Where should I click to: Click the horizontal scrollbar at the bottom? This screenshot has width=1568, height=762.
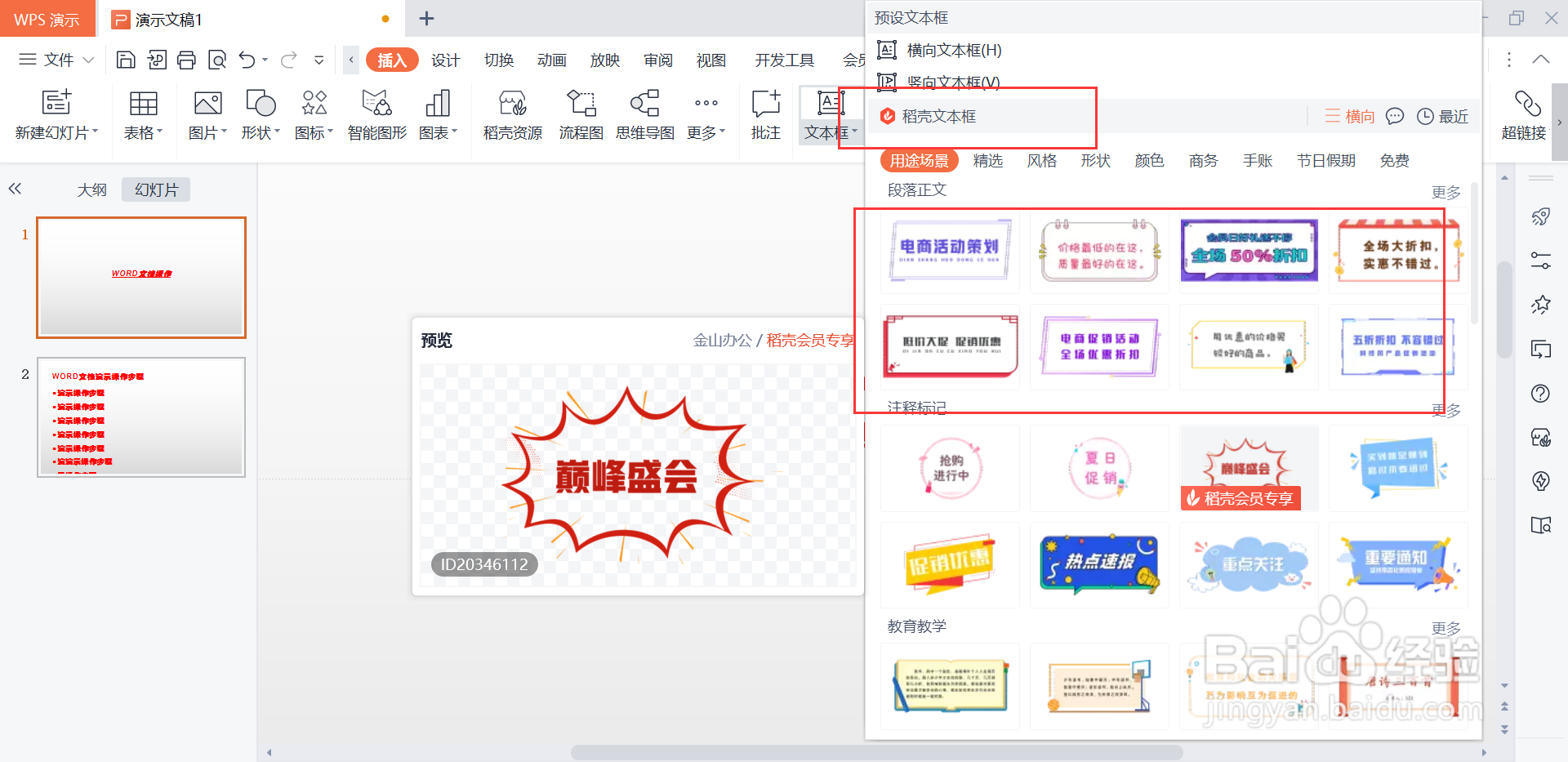click(876, 752)
